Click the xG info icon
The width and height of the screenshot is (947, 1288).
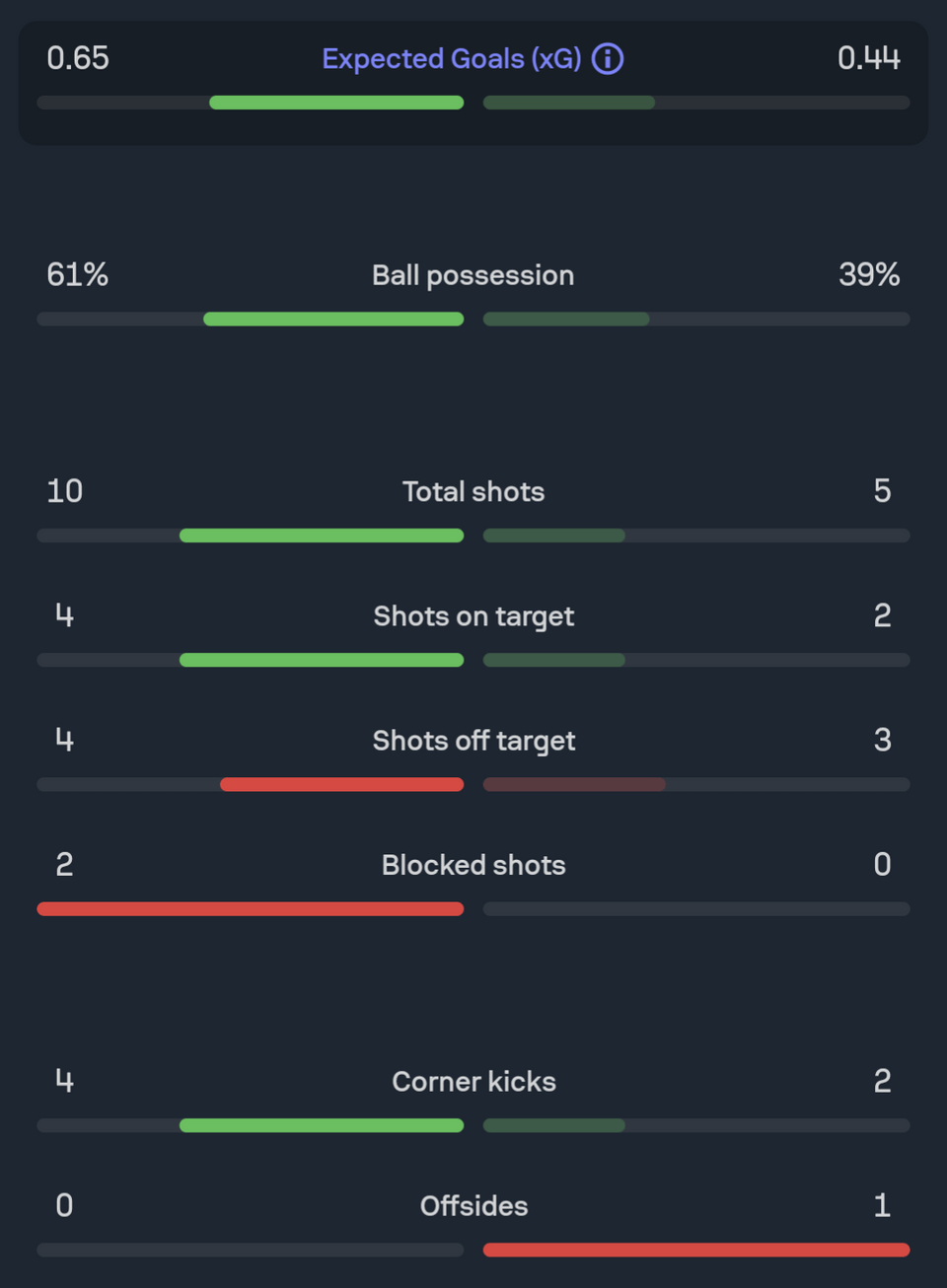[608, 59]
